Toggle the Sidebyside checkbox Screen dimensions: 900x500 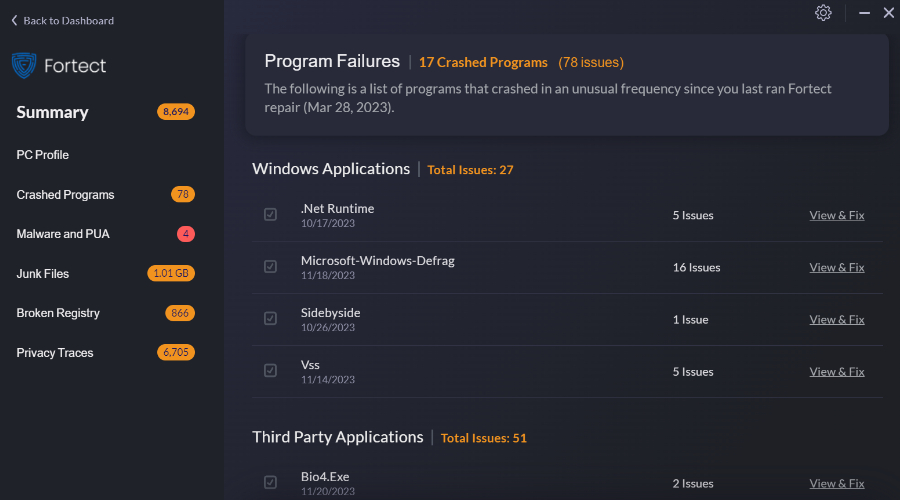[x=270, y=319]
